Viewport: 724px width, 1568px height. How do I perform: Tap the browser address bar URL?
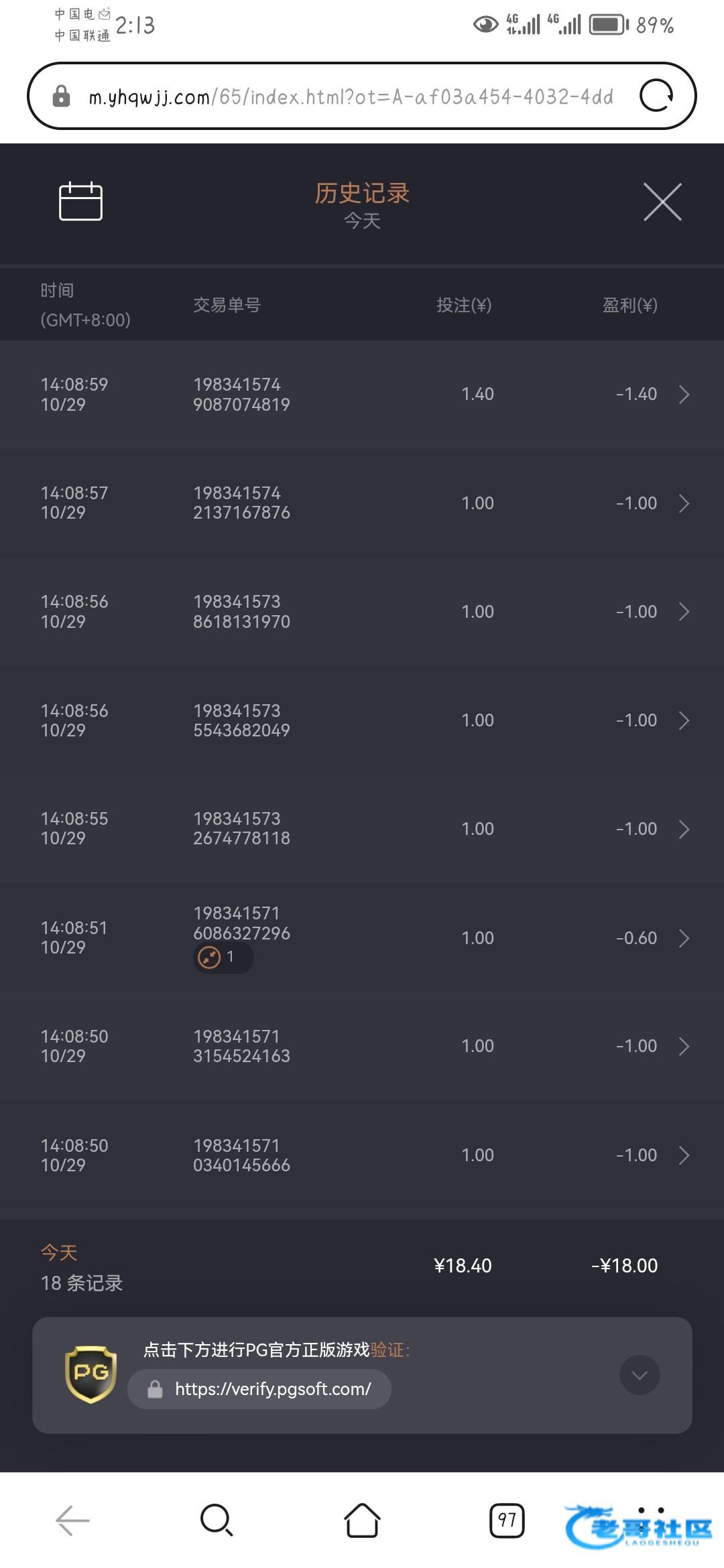(x=349, y=97)
